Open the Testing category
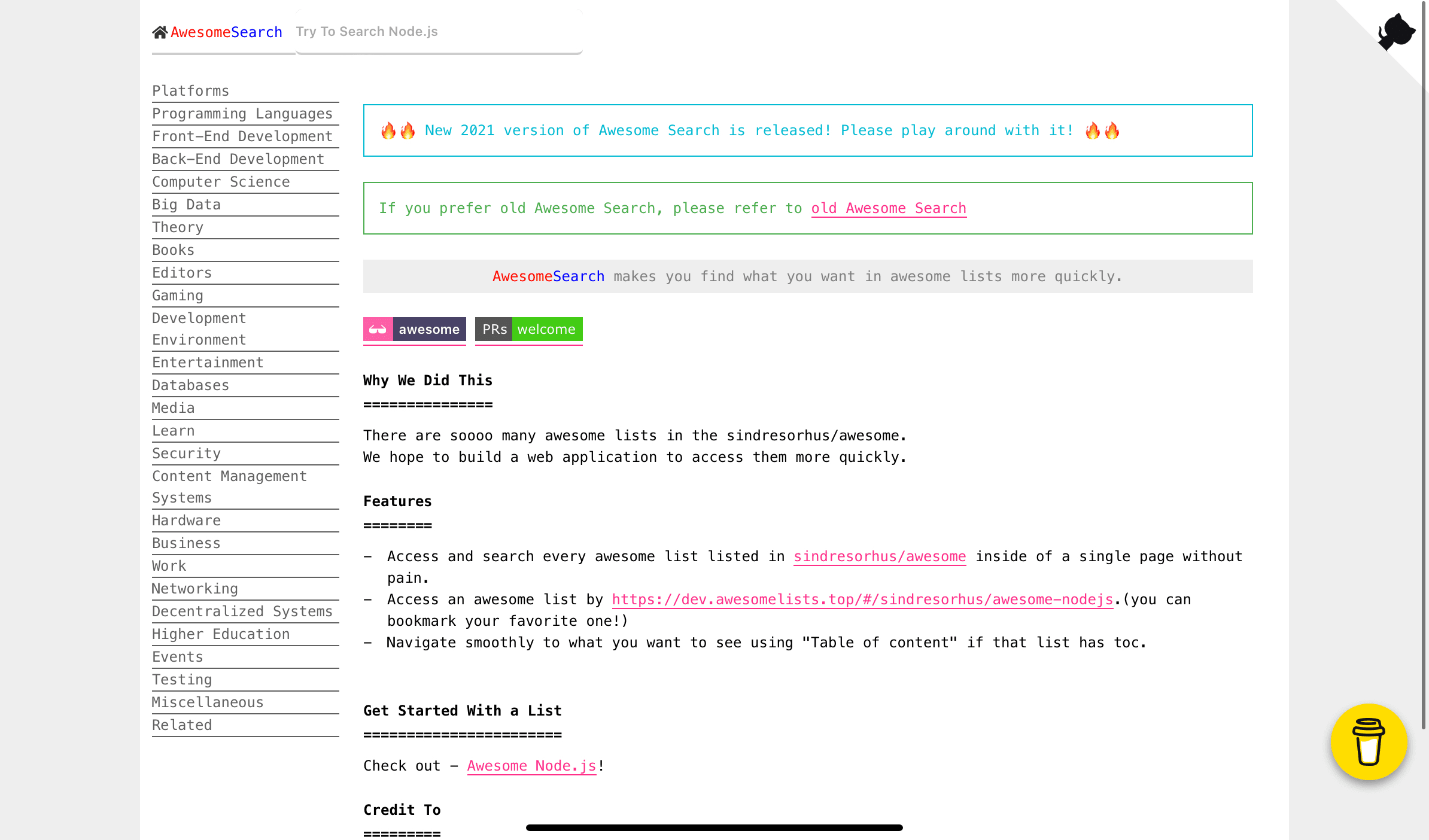1429x840 pixels. pyautogui.click(x=245, y=680)
